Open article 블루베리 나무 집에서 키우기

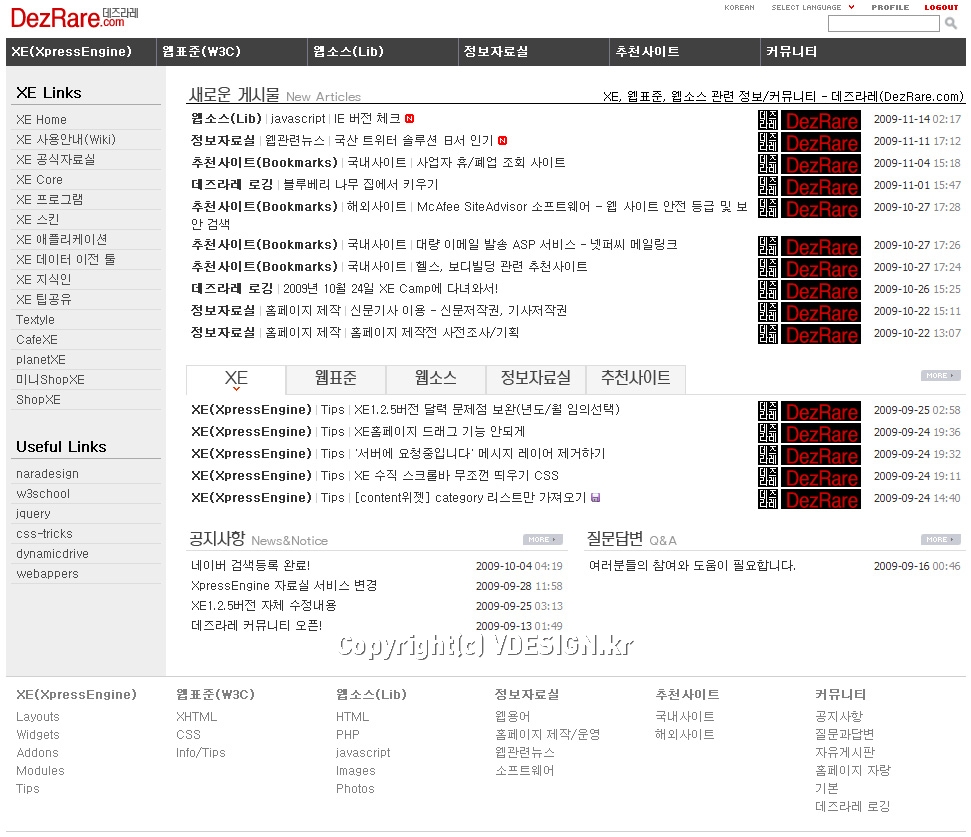point(360,184)
